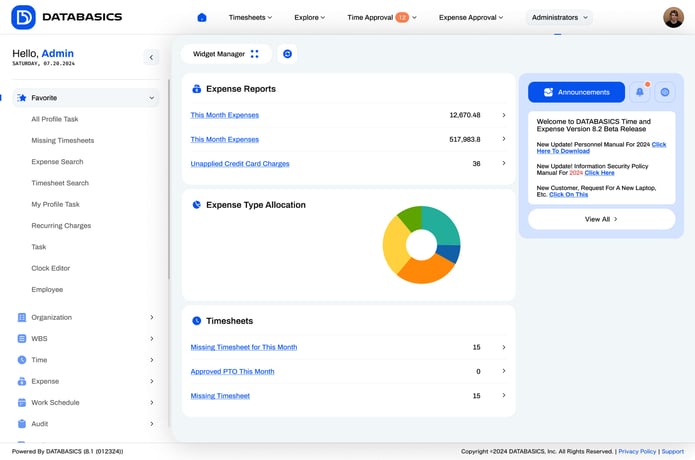Open the Time Approval menu
The height and width of the screenshot is (460, 695).
381,17
